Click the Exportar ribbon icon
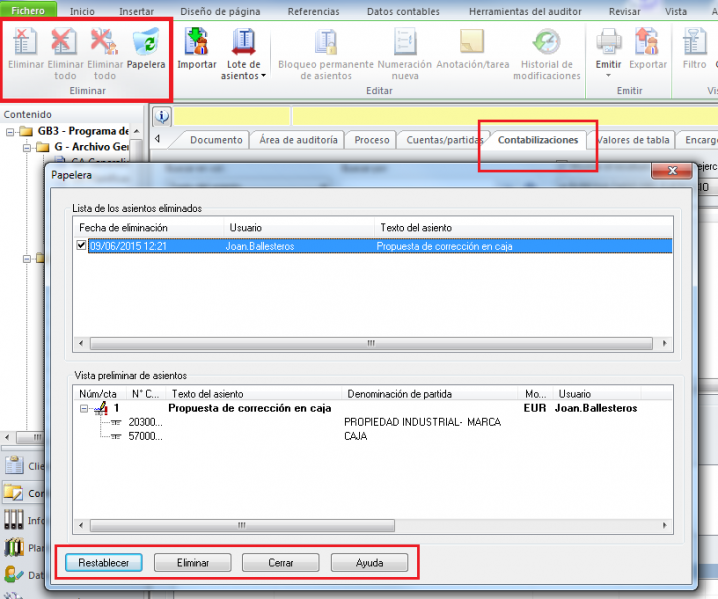This screenshot has height=599, width=718. pos(648,47)
